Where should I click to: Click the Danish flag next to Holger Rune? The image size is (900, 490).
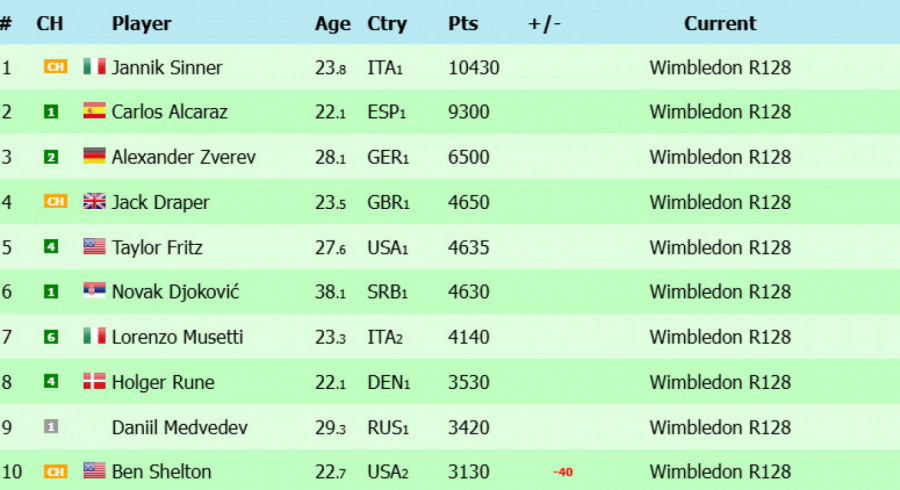pyautogui.click(x=94, y=381)
